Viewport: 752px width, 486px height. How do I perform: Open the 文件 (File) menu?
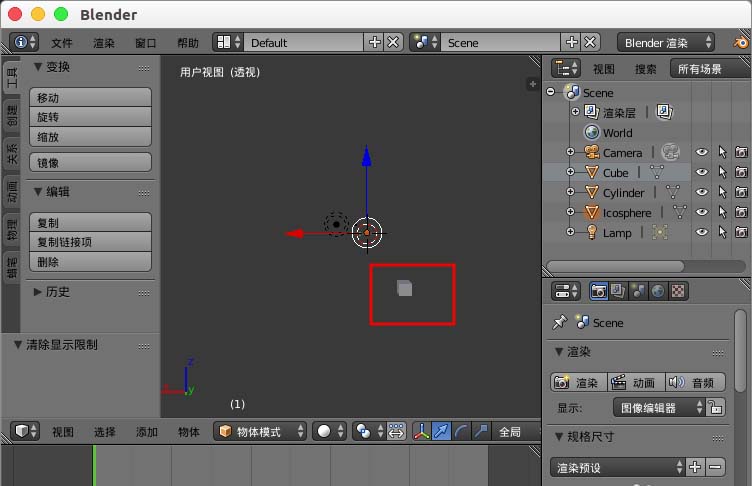pyautogui.click(x=62, y=43)
